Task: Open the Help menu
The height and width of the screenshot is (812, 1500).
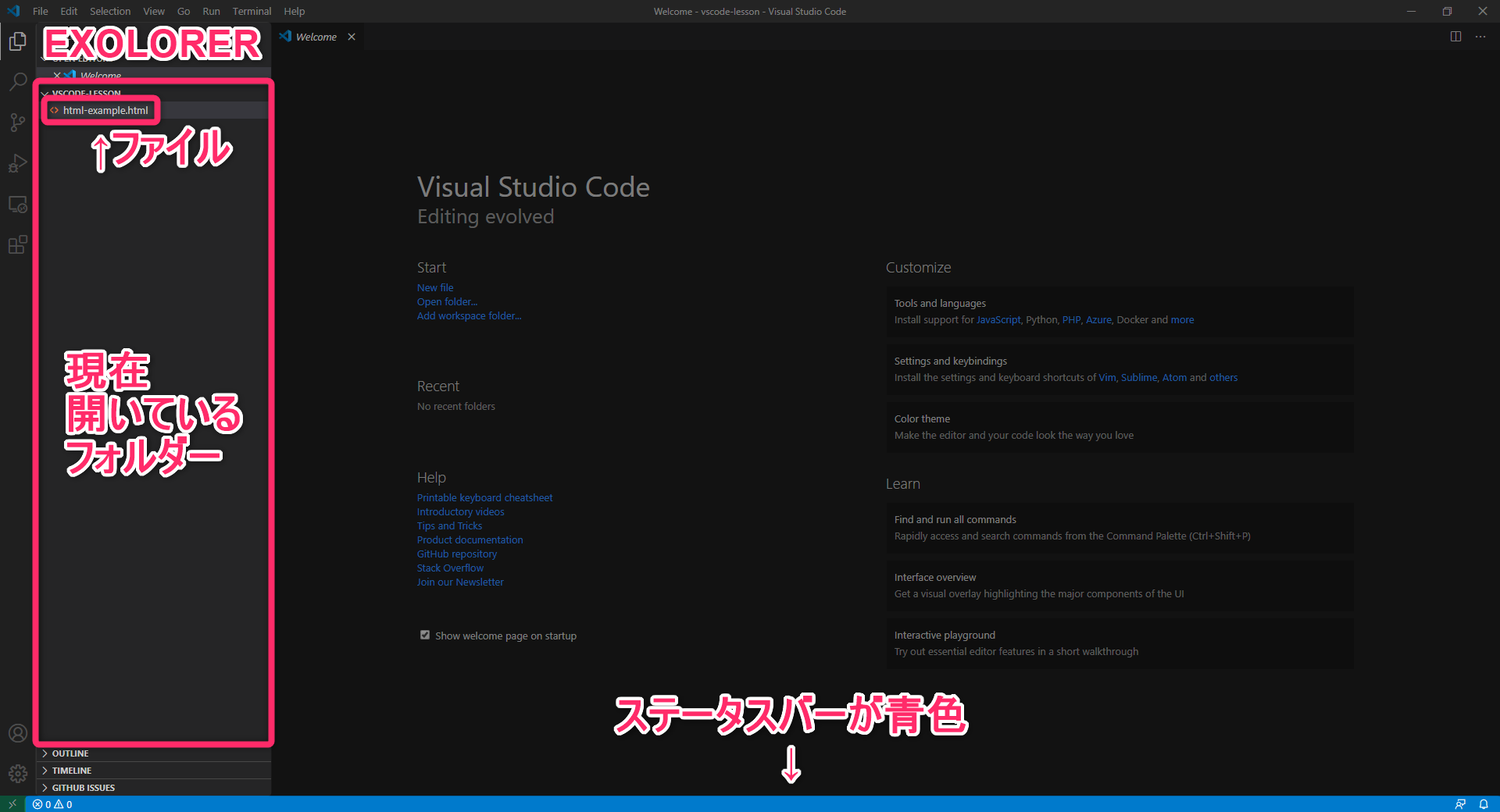Action: pyautogui.click(x=295, y=11)
